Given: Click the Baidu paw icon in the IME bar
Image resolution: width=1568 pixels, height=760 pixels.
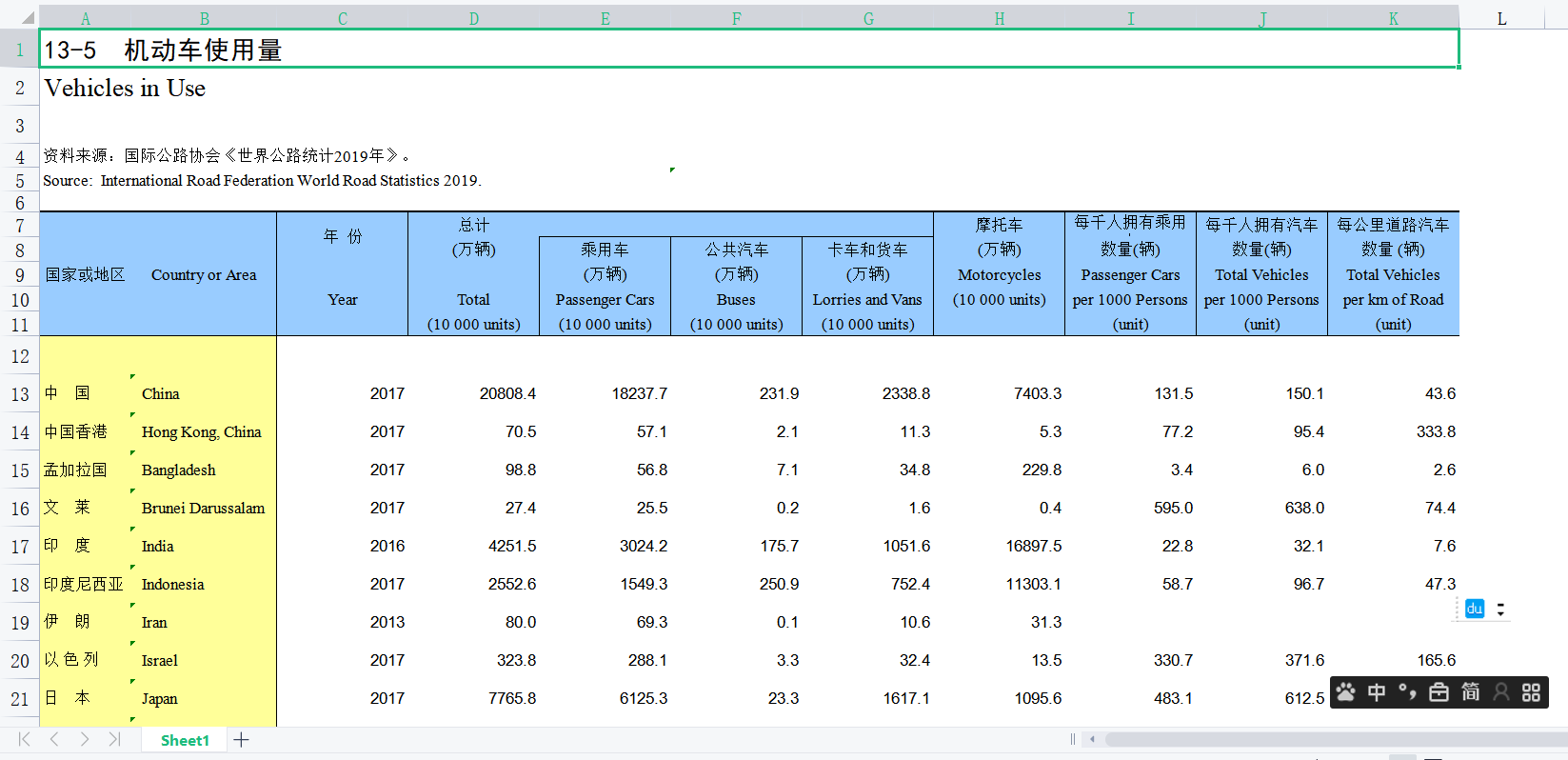Looking at the screenshot, I should click(1346, 692).
